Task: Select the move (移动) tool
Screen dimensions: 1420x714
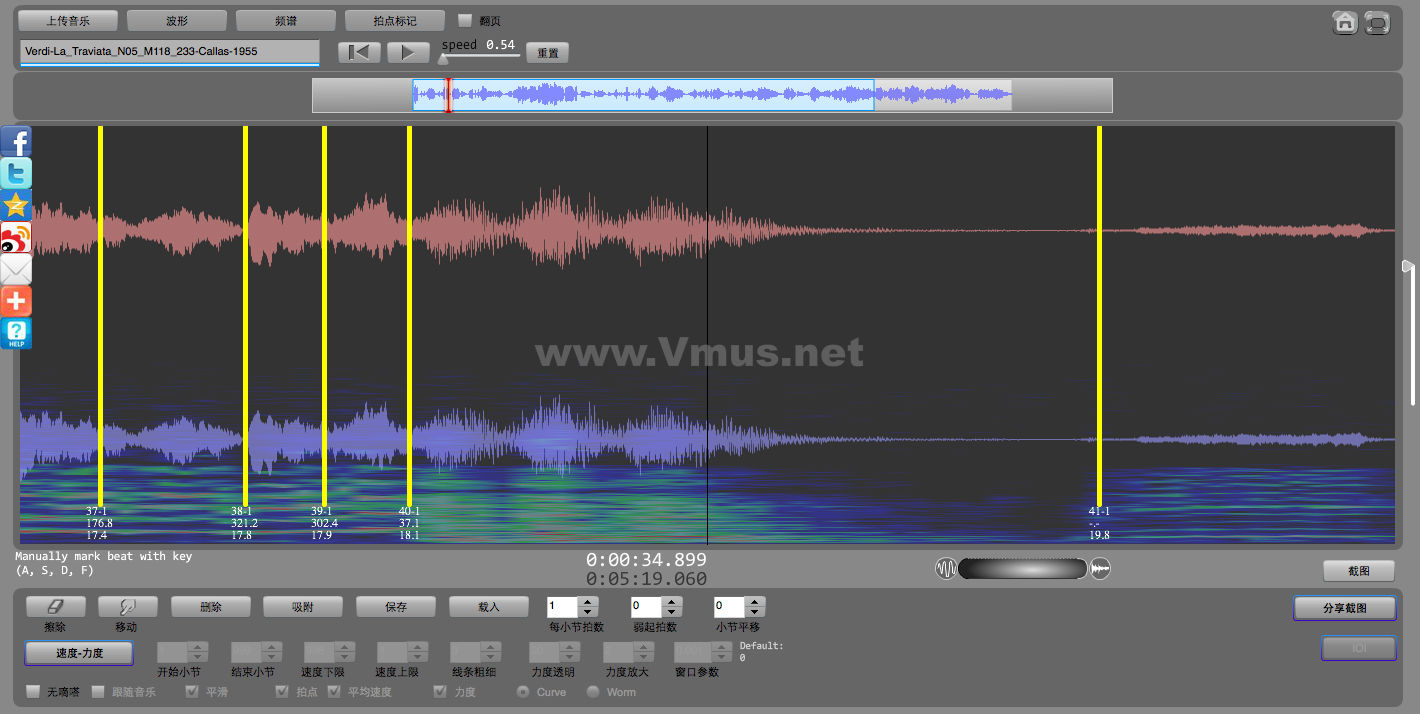Action: tap(127, 607)
